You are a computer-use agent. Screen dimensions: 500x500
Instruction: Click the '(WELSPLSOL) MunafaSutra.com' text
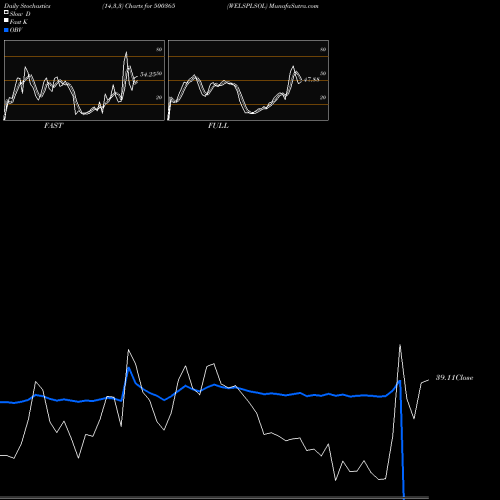click(273, 6)
